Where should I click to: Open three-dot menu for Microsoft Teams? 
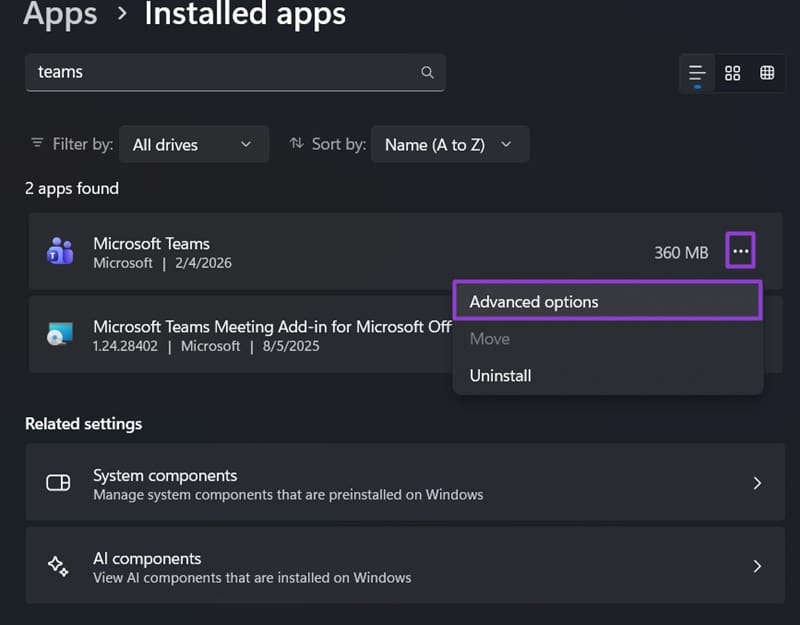pos(740,252)
